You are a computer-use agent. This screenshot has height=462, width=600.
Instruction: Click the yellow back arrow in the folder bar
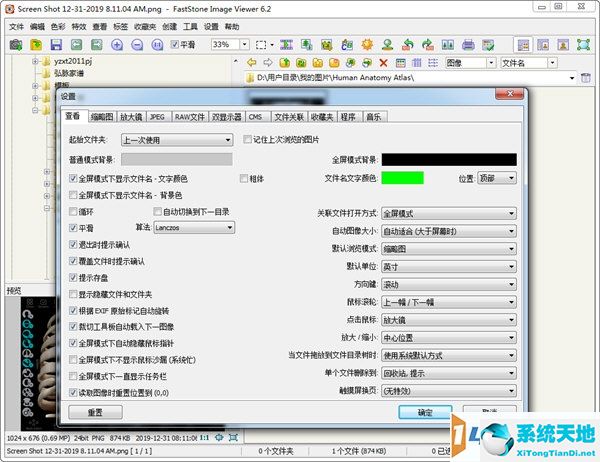[x=251, y=63]
